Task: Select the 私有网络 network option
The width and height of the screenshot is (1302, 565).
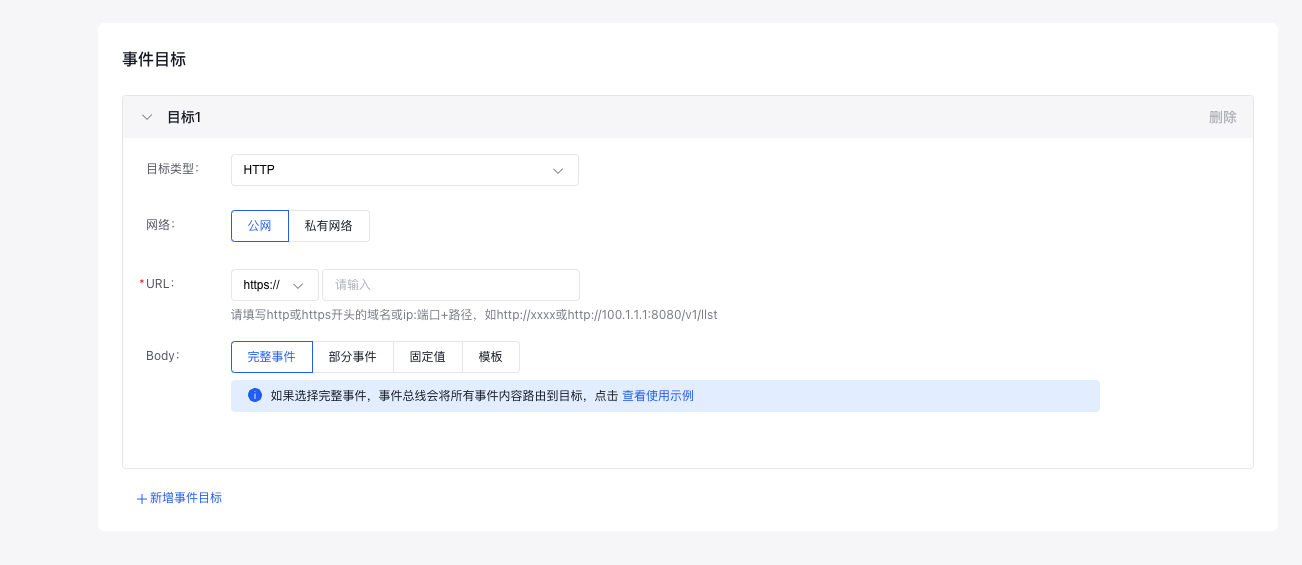Action: [329, 226]
